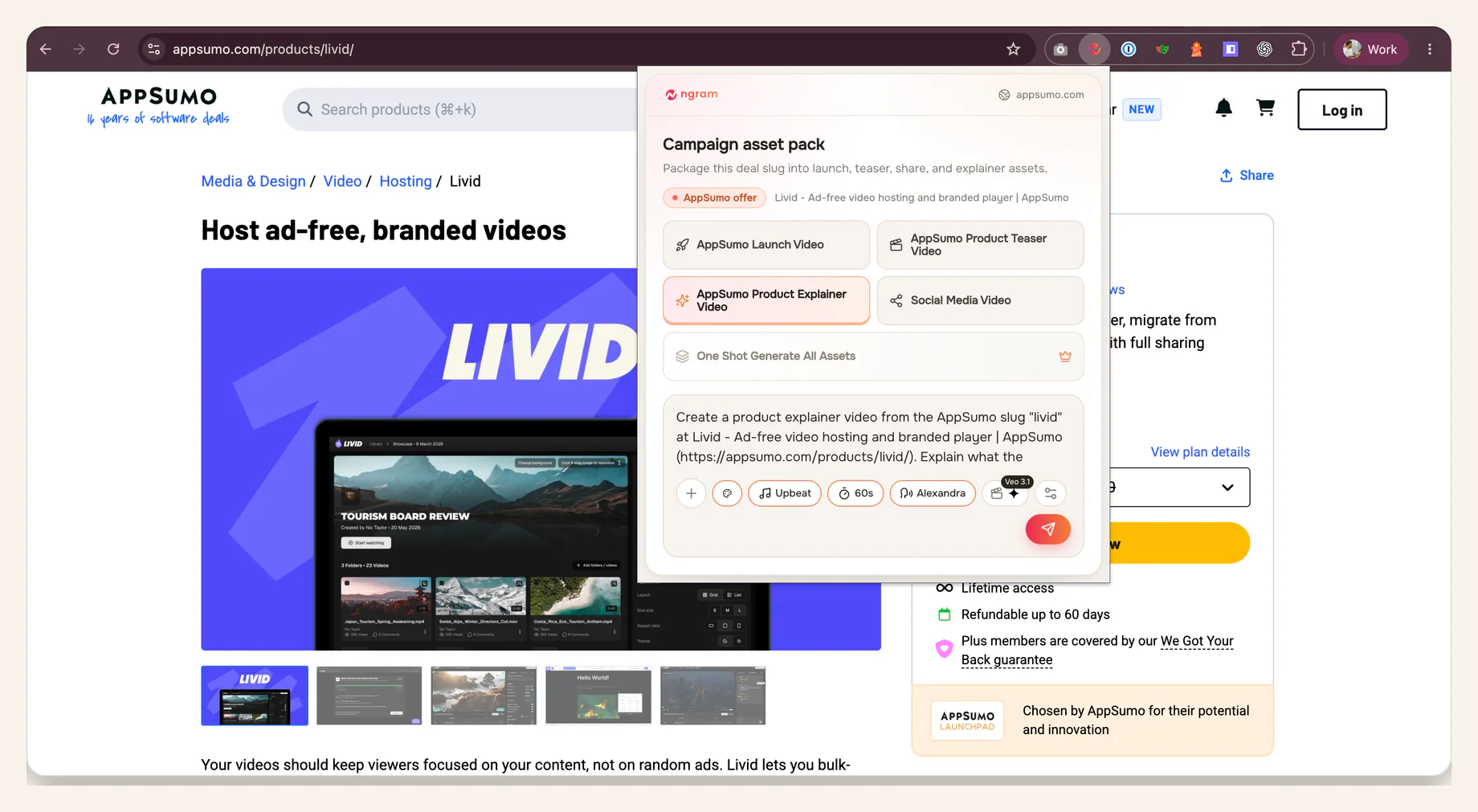1478x812 pixels.
Task: Click the camera screenshot extension icon
Action: pyautogui.click(x=1060, y=49)
